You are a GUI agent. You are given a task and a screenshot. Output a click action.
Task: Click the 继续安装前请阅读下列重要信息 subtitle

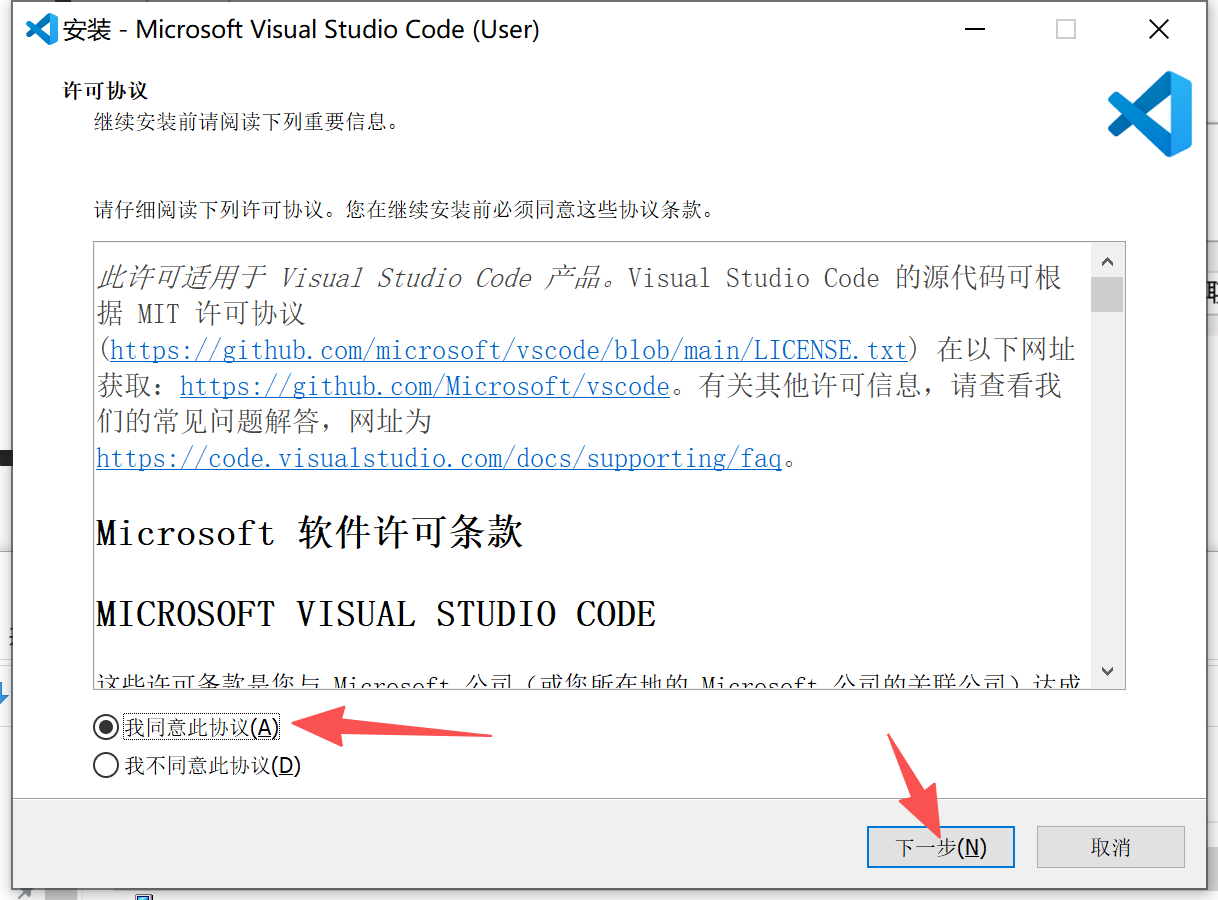point(247,122)
